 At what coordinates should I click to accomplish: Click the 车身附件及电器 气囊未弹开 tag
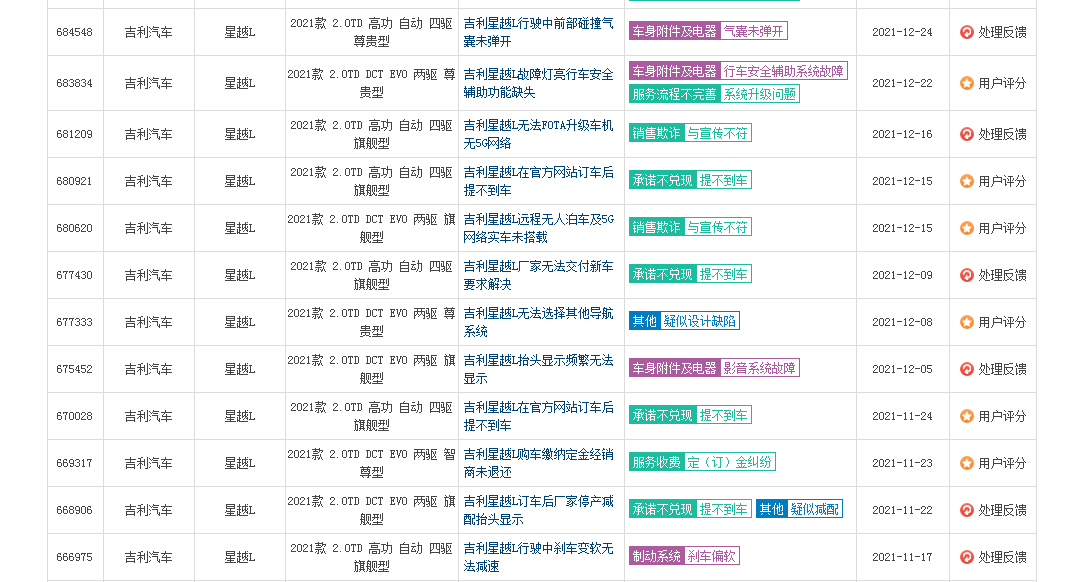(x=708, y=31)
